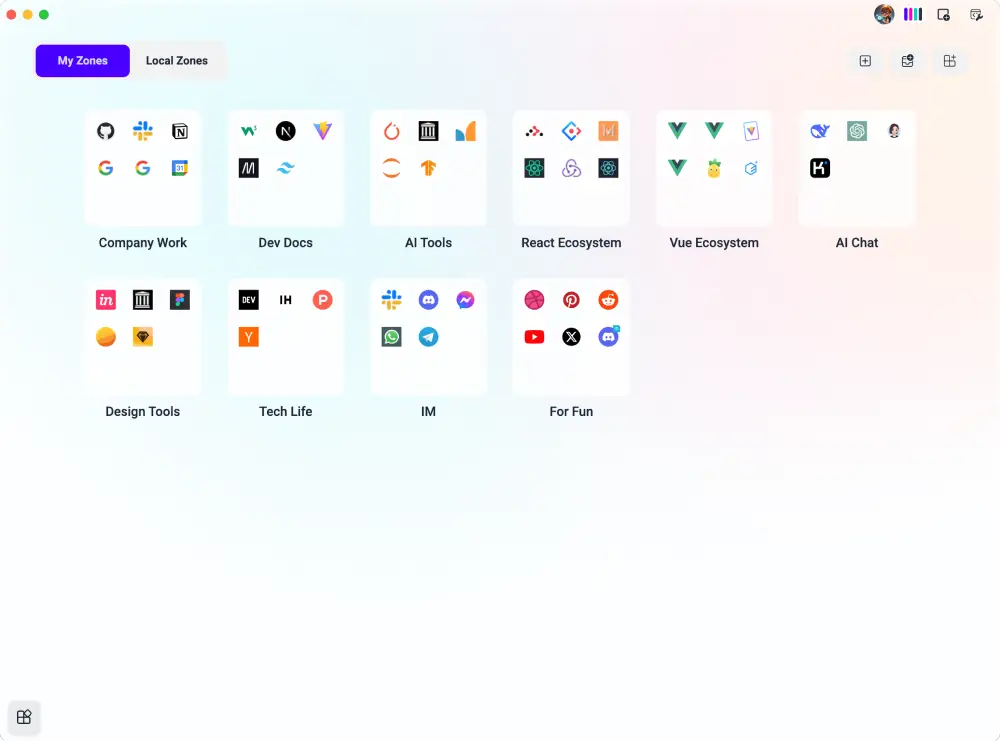Screen dimensions: 1000x741
Task: Launch Notion from the Company Work zone
Action: point(180,131)
